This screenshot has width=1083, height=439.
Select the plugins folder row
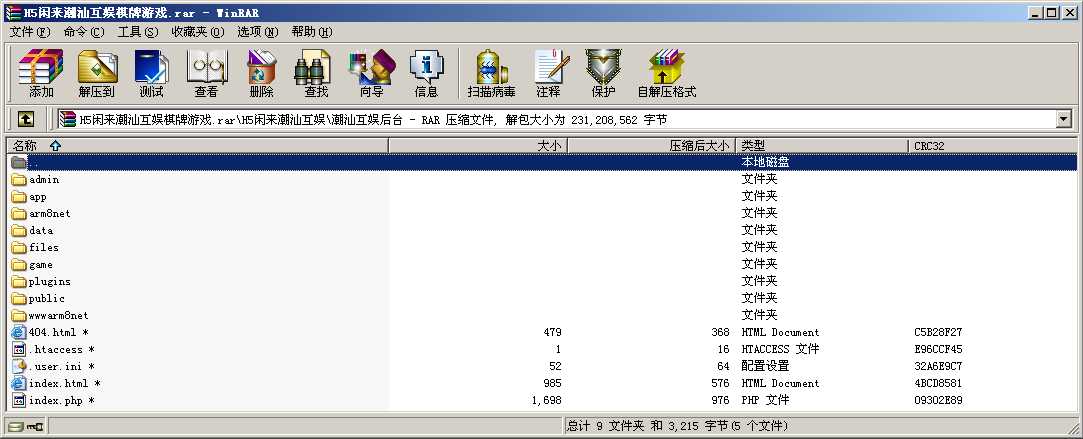[542, 281]
